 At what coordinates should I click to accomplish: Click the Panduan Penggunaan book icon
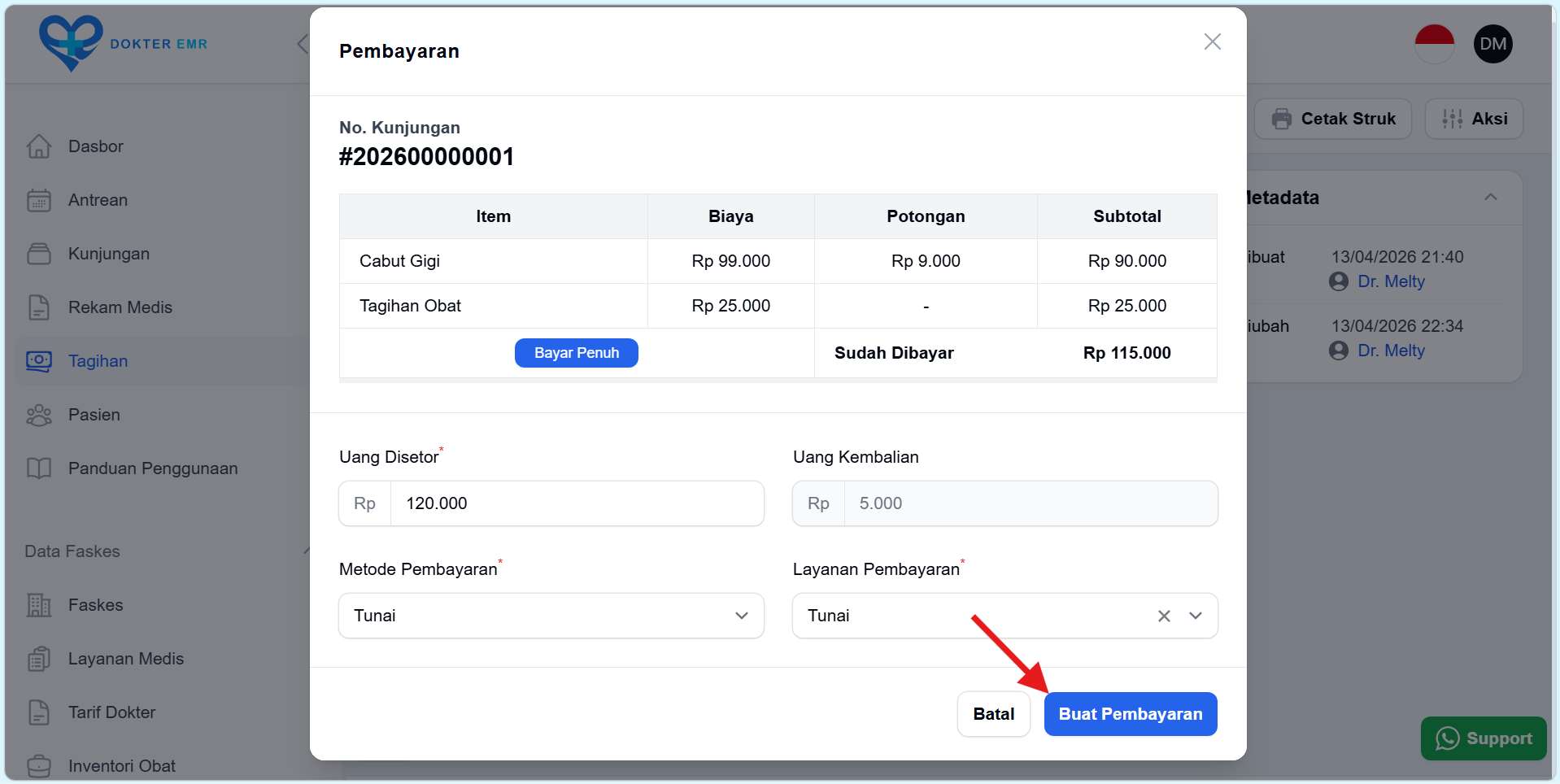[x=39, y=468]
